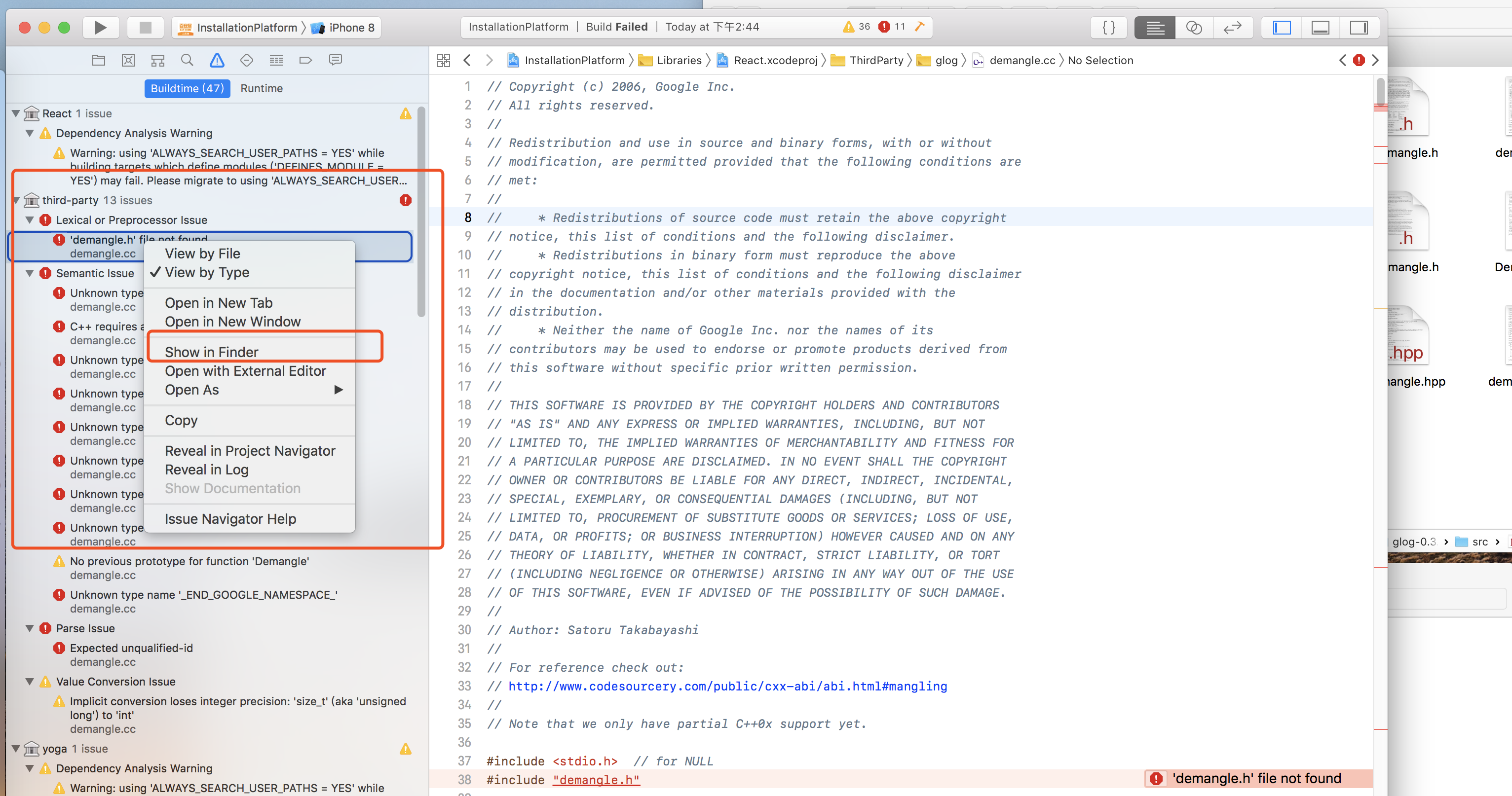Collapse the third-party issues group

point(16,200)
